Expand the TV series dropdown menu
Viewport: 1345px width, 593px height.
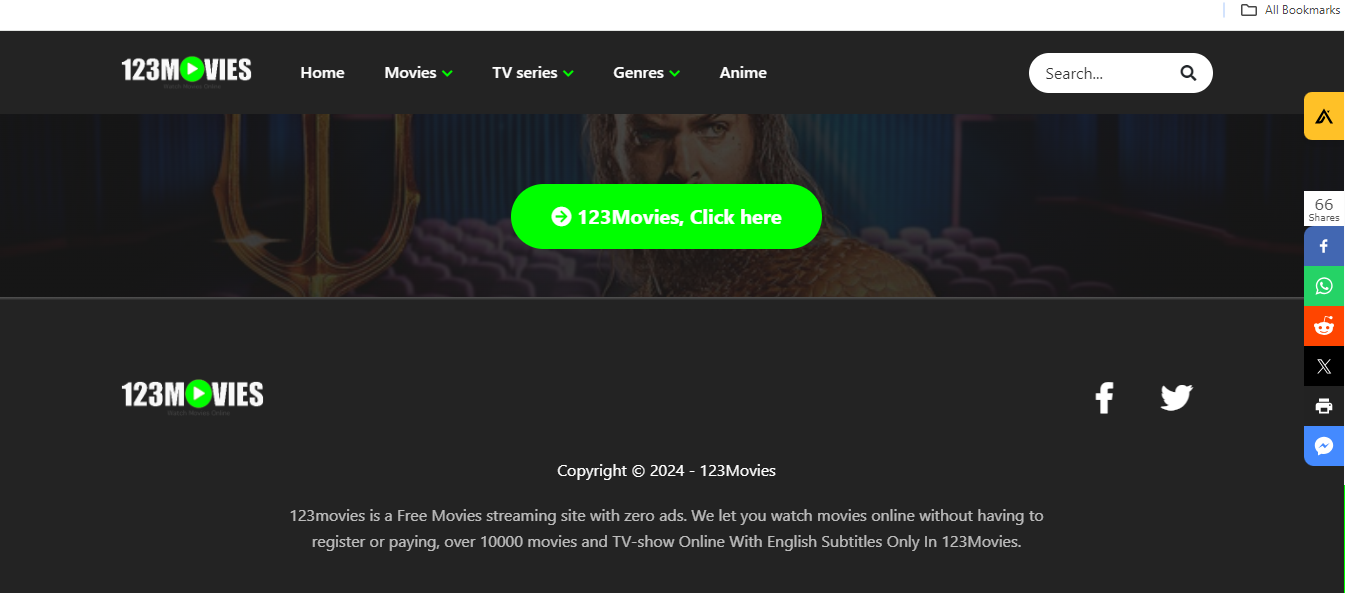pos(532,73)
